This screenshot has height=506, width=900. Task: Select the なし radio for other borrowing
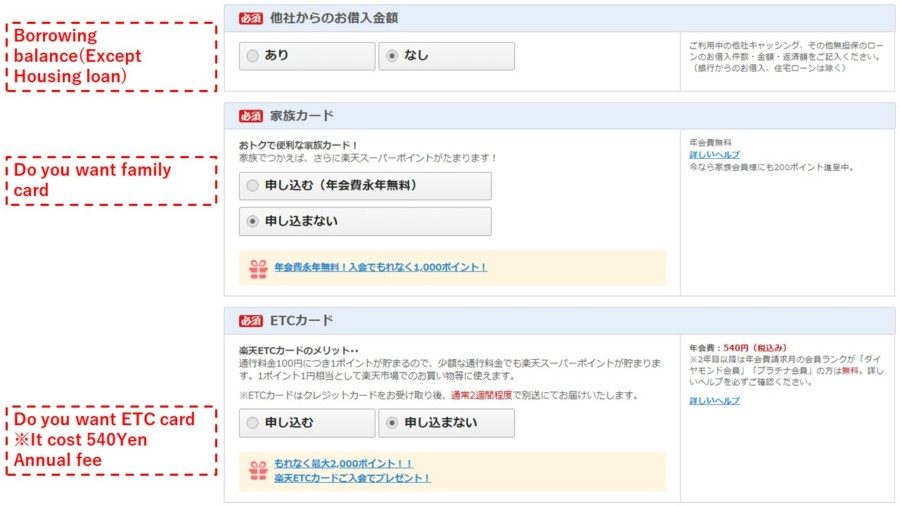[x=391, y=56]
